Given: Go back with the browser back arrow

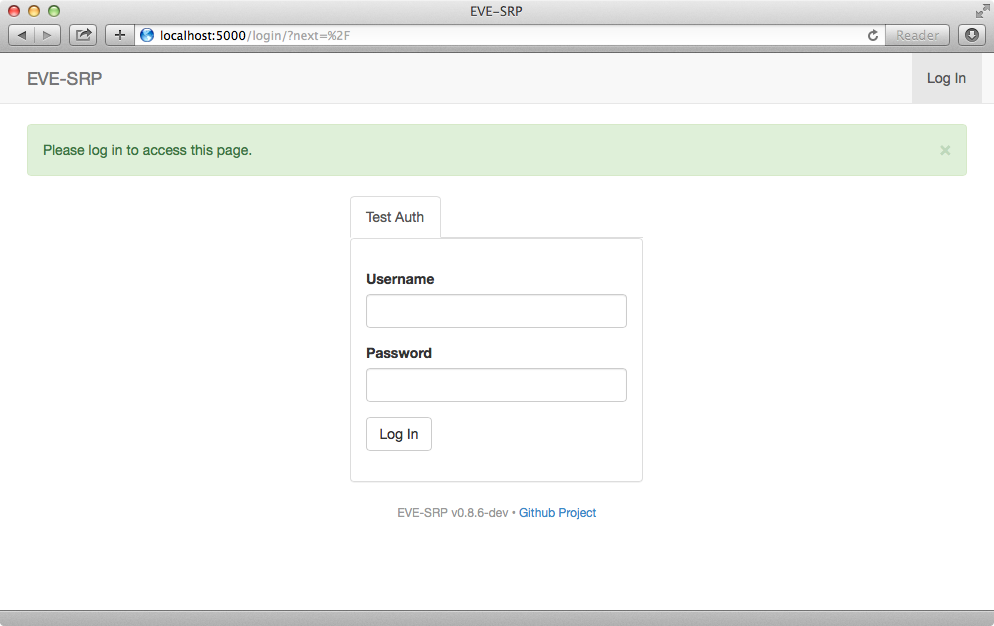Looking at the screenshot, I should click(x=22, y=36).
